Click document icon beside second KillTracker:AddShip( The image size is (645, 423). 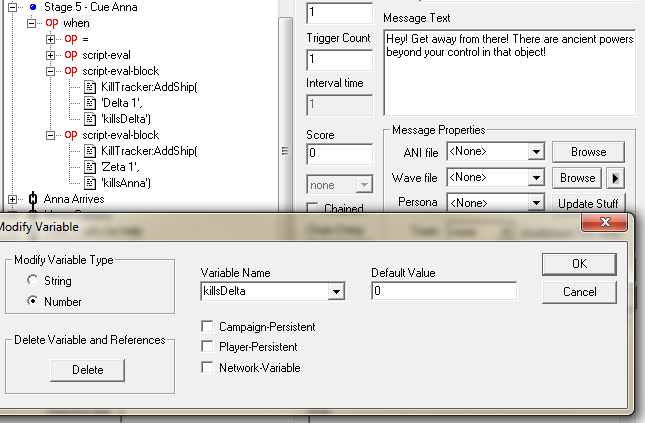(90, 151)
